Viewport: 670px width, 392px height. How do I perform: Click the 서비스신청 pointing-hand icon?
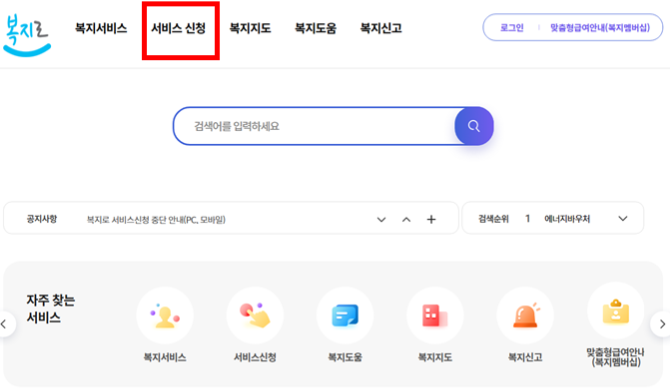point(255,315)
